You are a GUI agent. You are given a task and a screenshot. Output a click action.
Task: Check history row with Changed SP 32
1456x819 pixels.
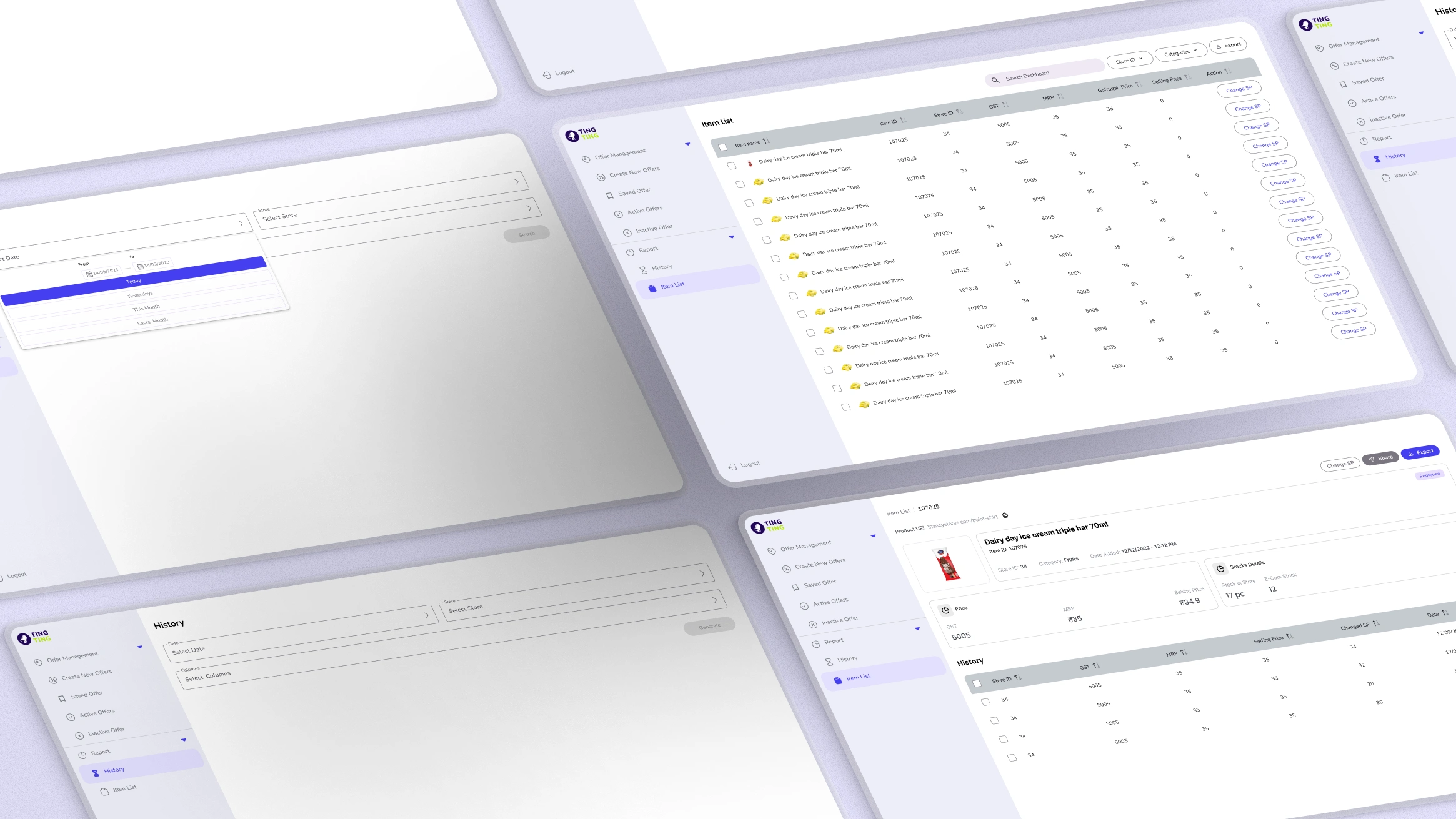click(x=994, y=720)
